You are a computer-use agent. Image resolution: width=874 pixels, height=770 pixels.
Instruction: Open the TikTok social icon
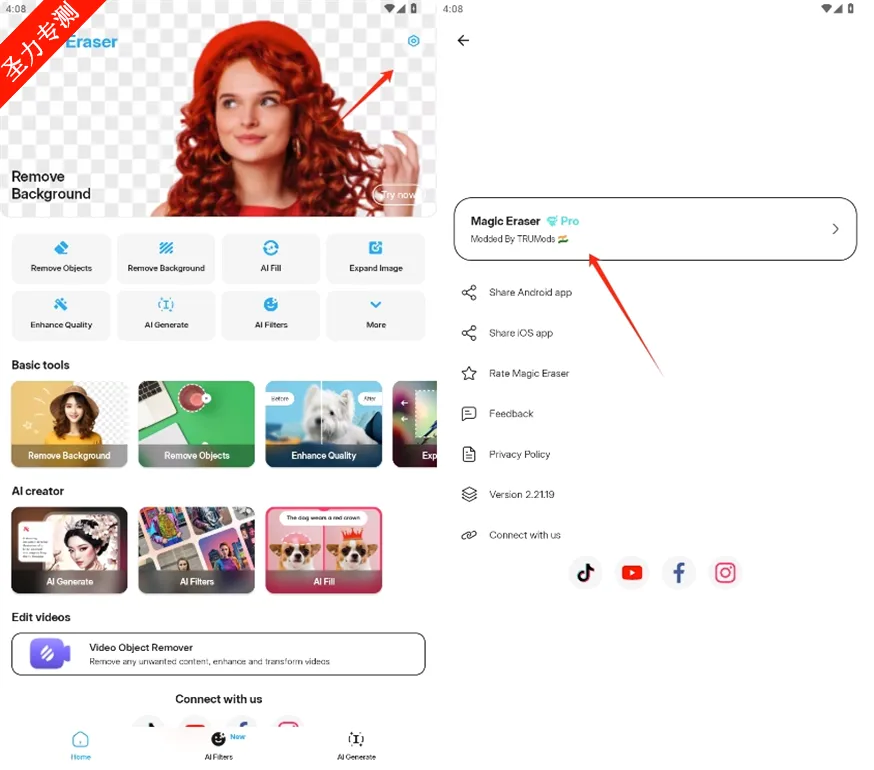click(x=585, y=573)
